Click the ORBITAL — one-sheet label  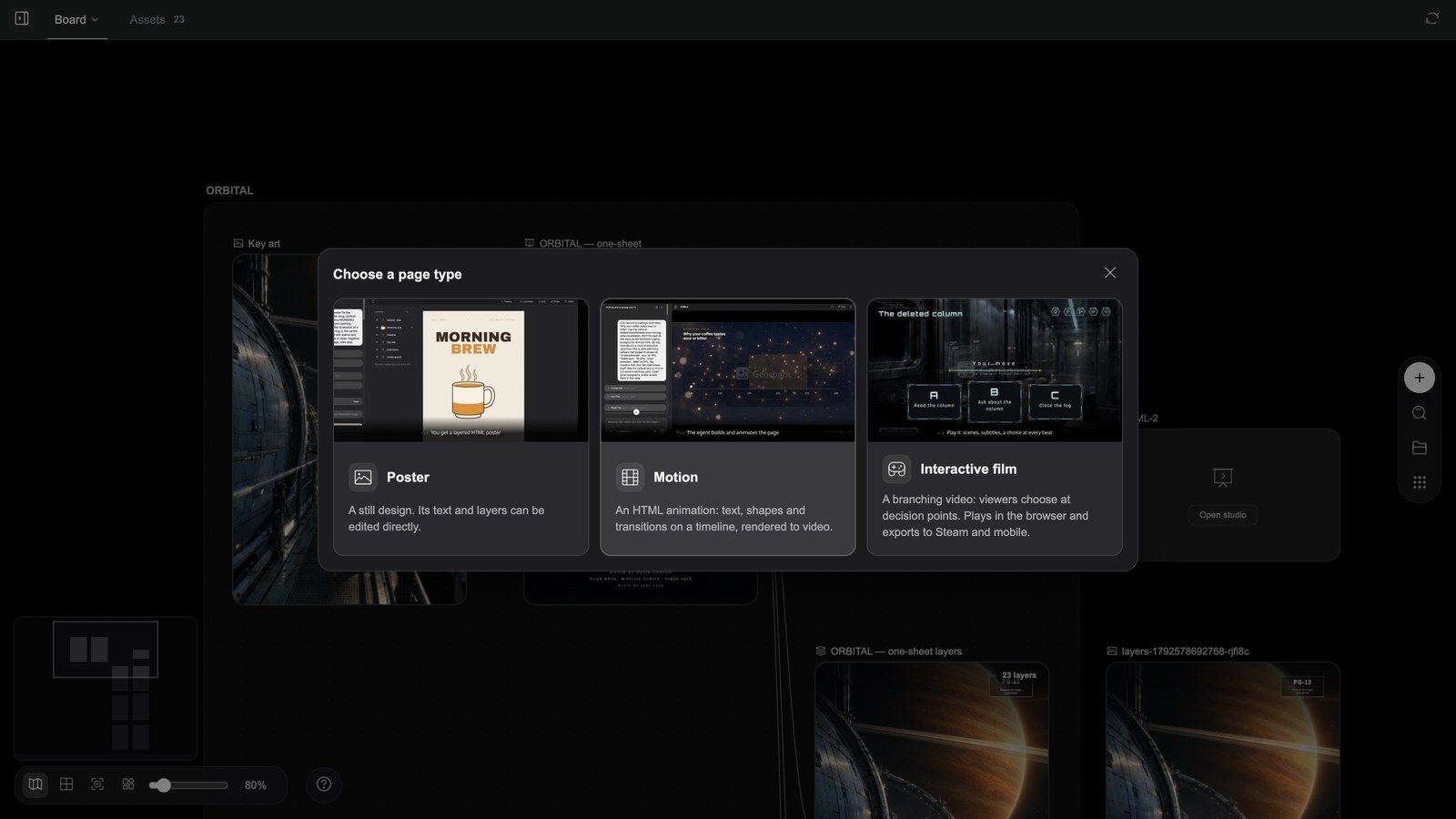590,244
